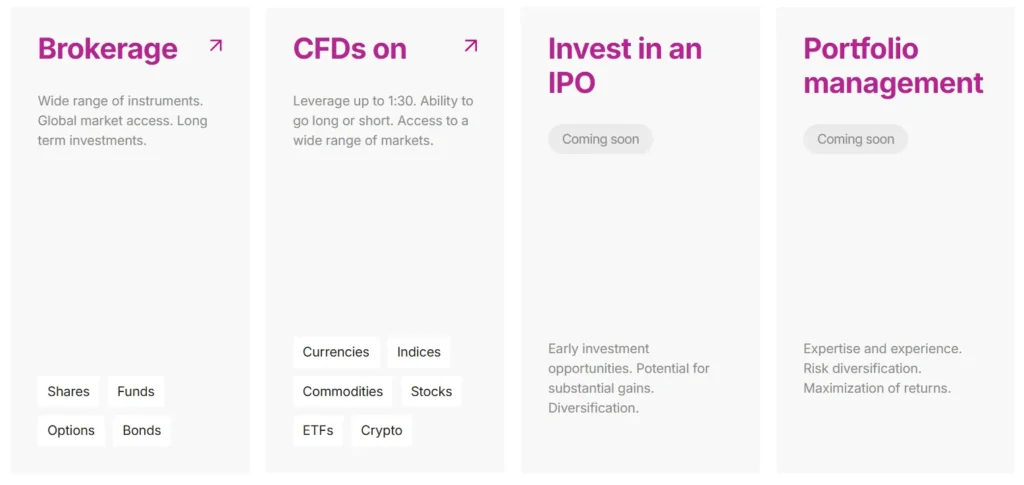This screenshot has width=1024, height=485.
Task: Pick the ETFs tag
Action: pos(318,430)
